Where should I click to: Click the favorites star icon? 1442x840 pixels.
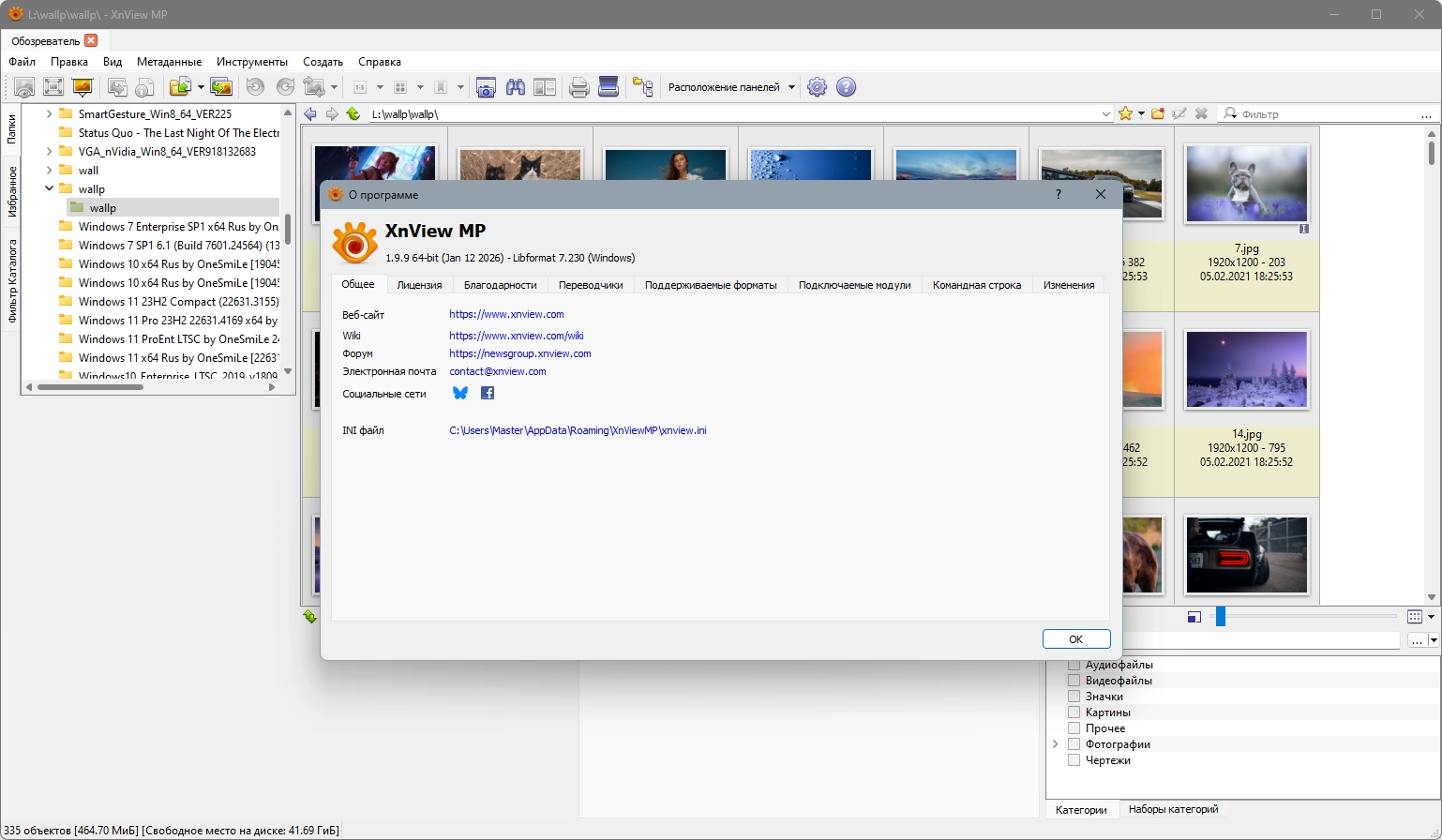[1126, 113]
